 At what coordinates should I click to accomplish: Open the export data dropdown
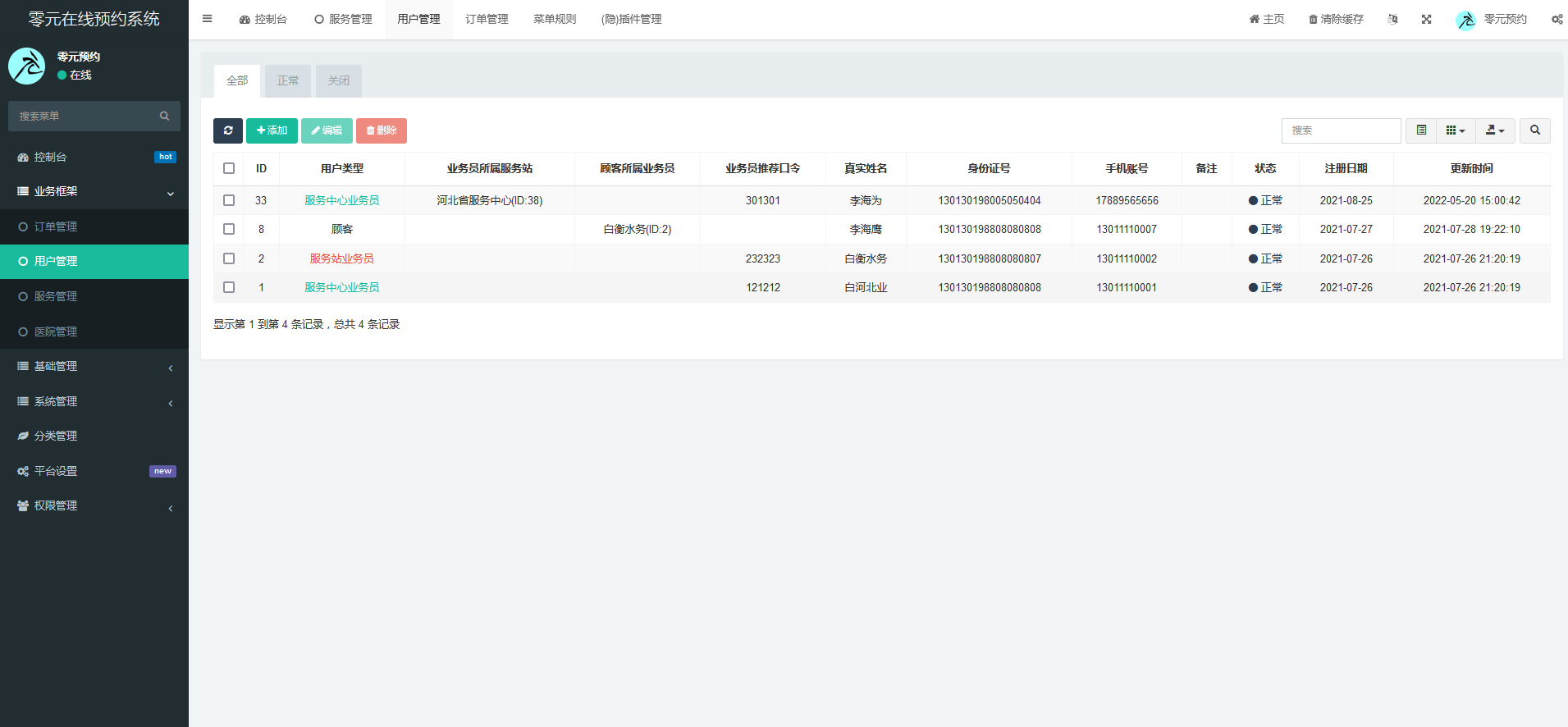tap(1495, 130)
